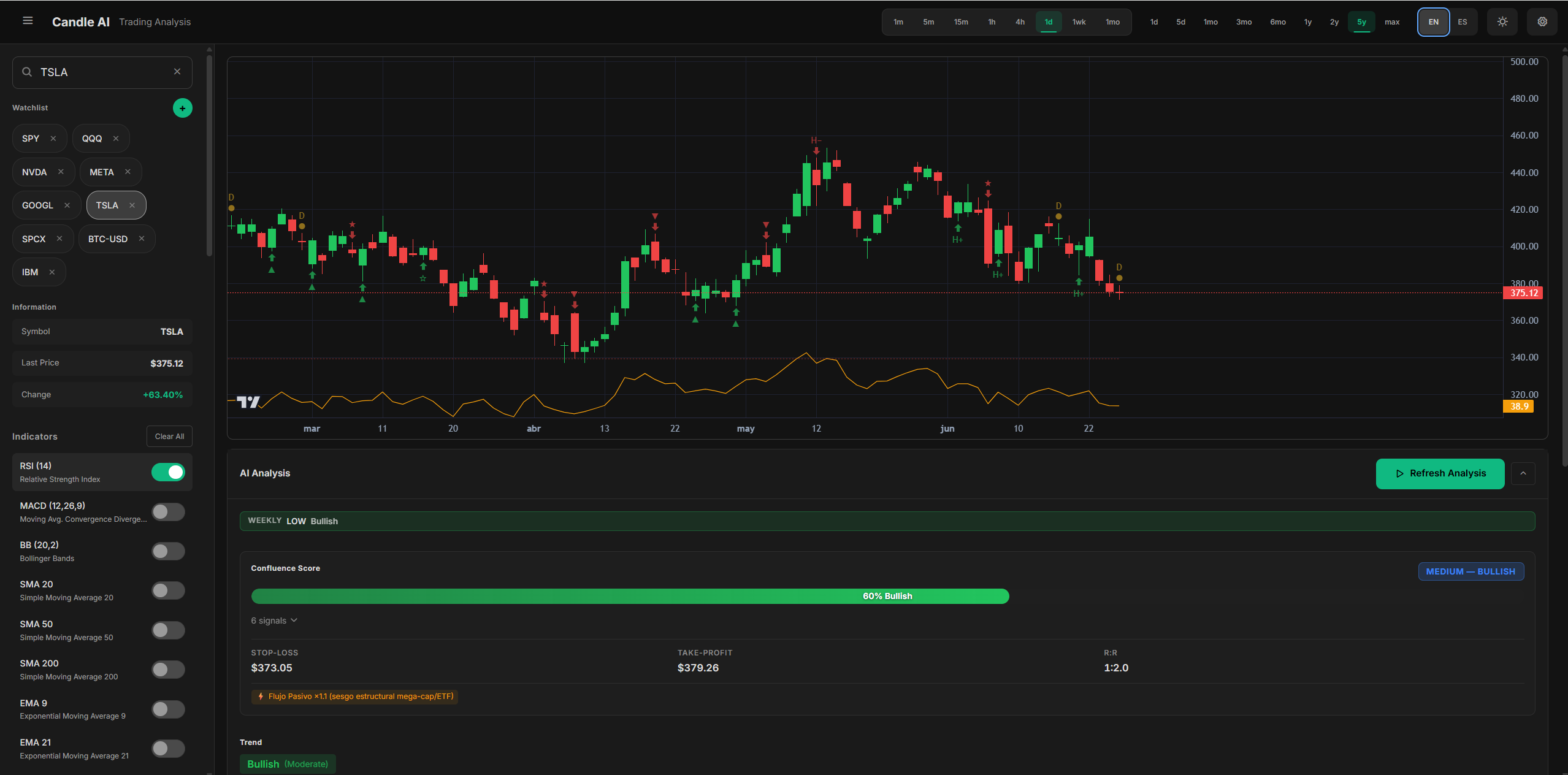Switch language to ES

1463,22
